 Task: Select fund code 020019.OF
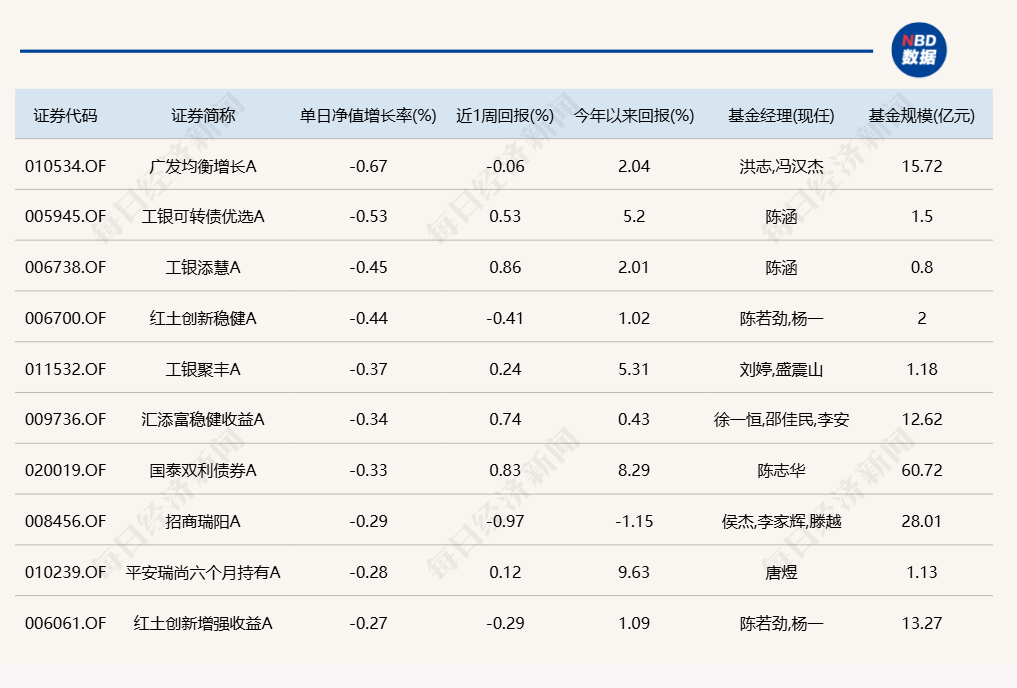65,470
